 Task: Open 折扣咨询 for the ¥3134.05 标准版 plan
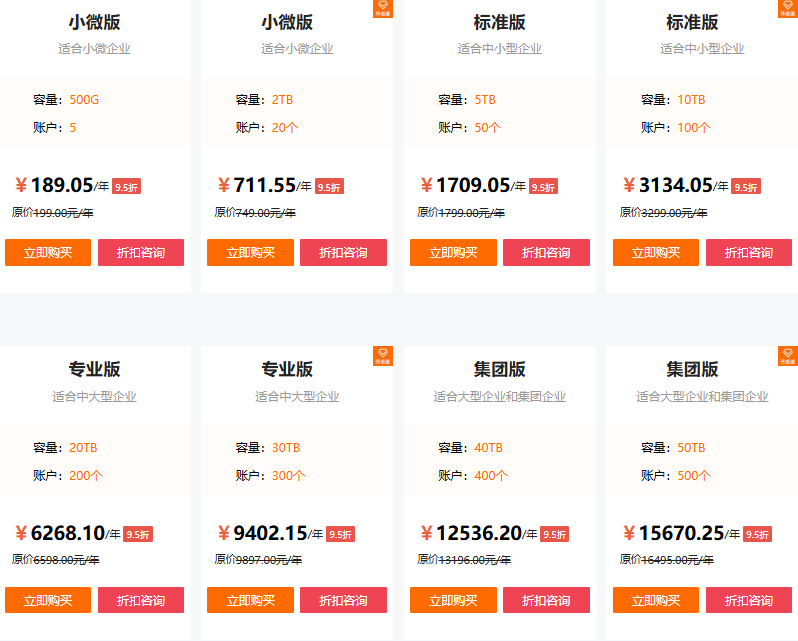click(748, 253)
